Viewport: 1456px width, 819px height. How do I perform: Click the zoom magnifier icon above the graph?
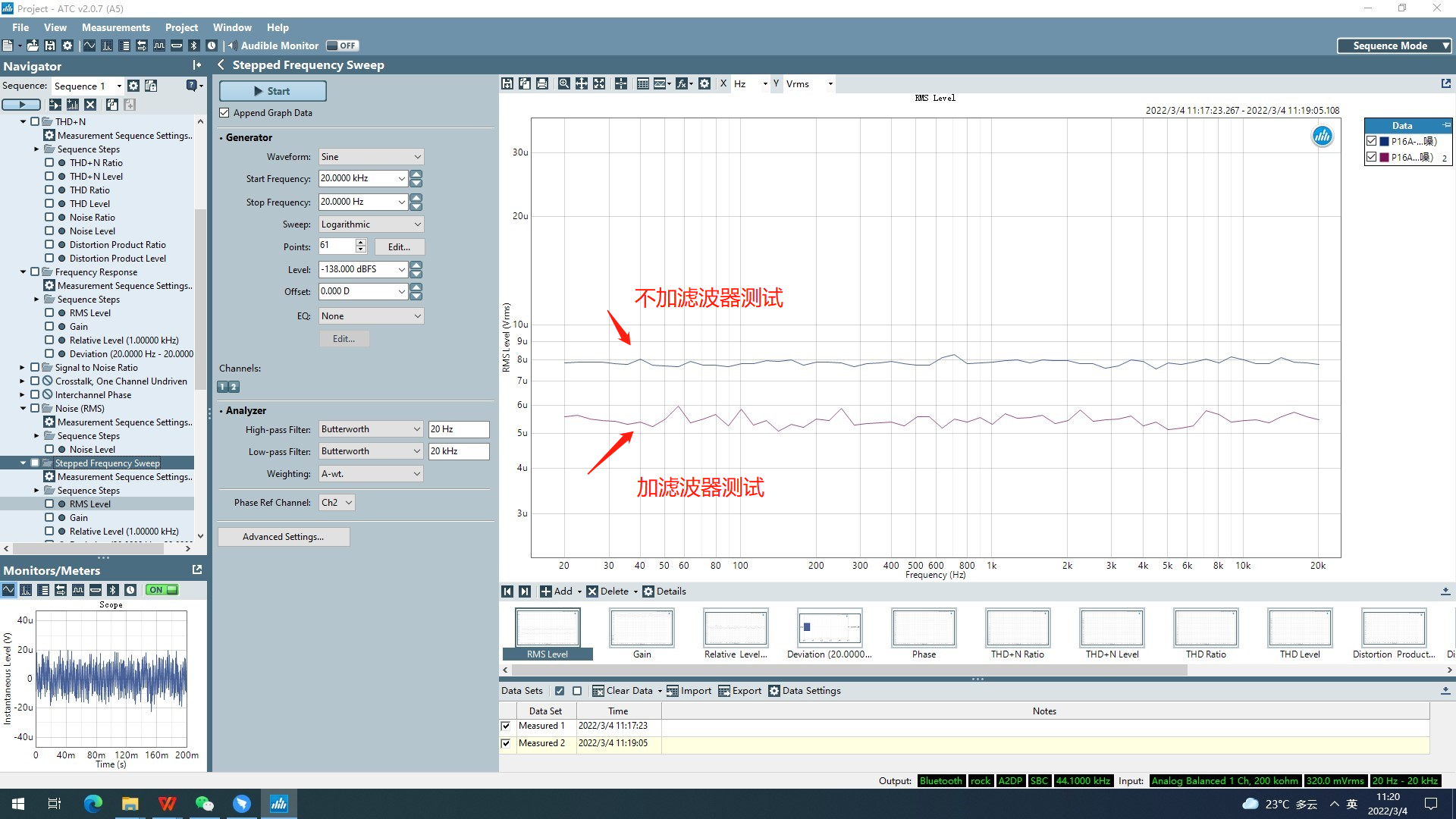pyautogui.click(x=563, y=83)
